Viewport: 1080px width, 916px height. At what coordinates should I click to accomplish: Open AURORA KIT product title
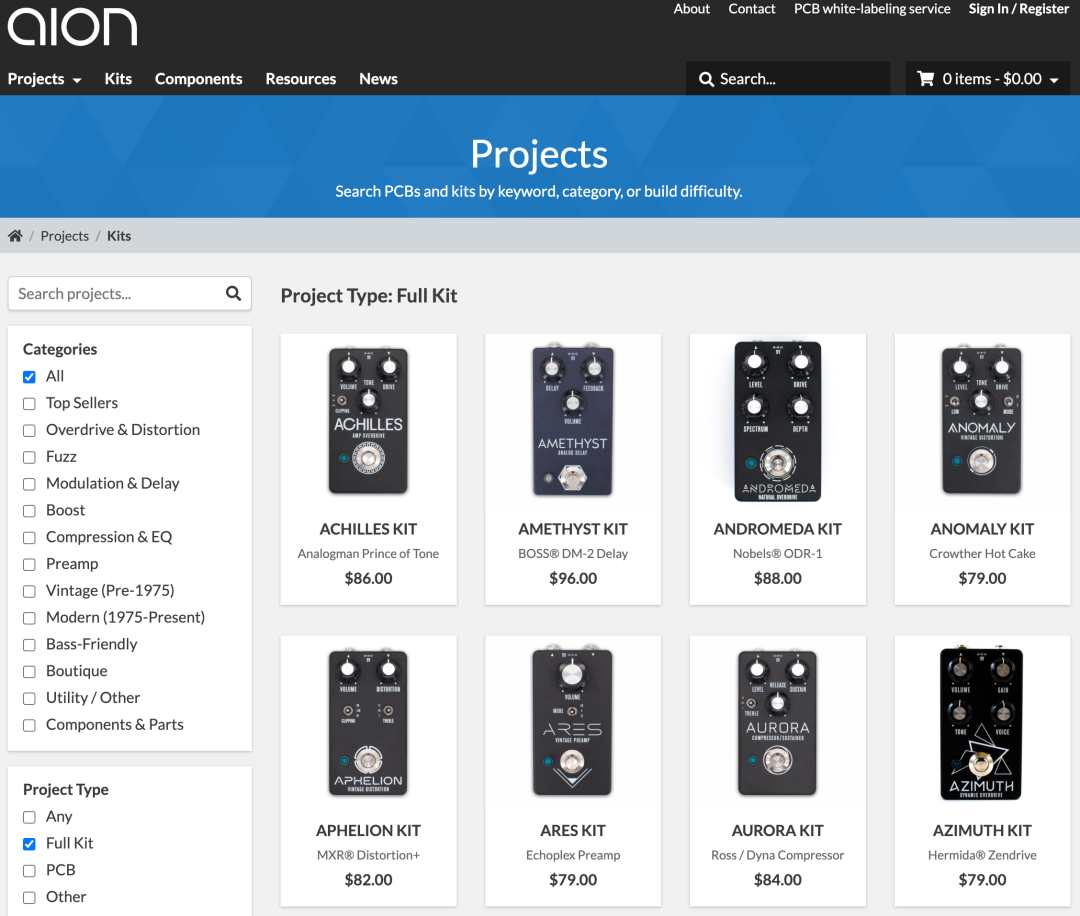778,831
